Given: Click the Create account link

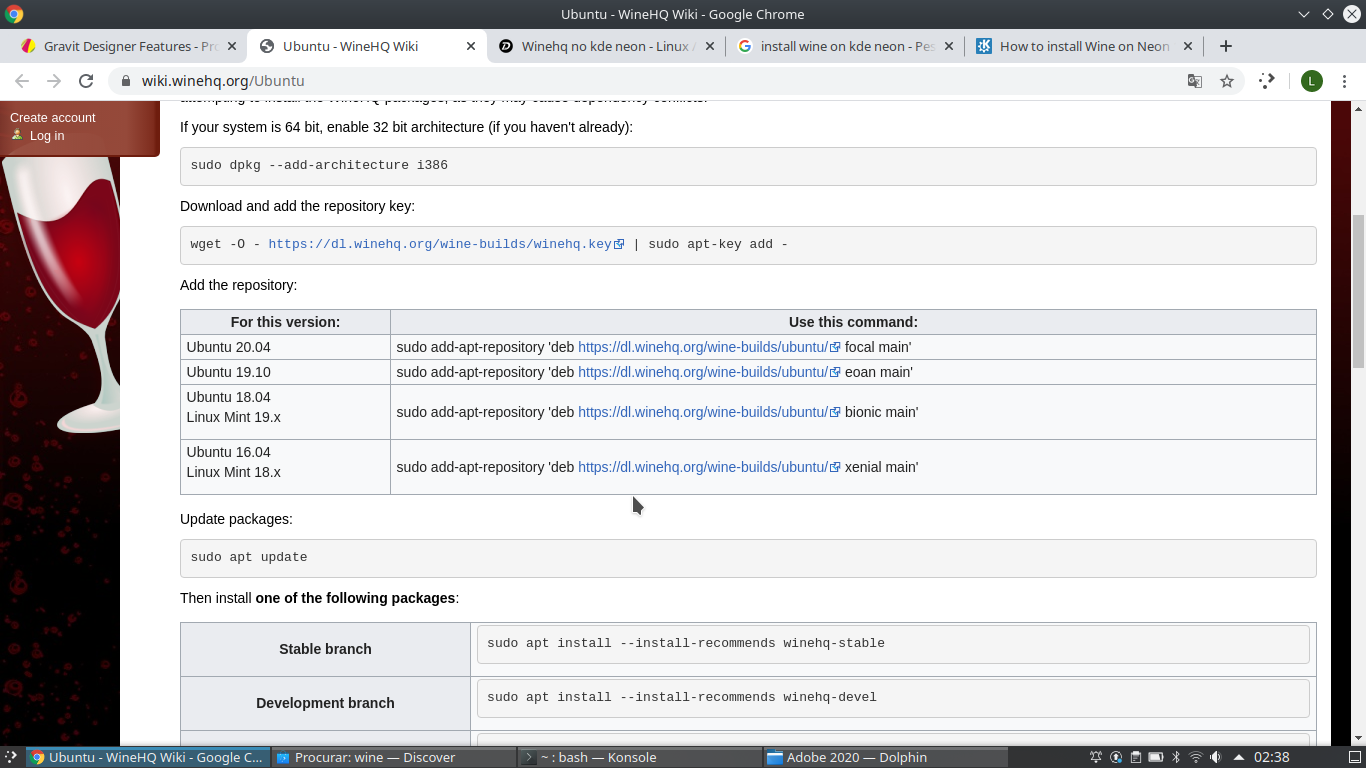Looking at the screenshot, I should 53,117.
